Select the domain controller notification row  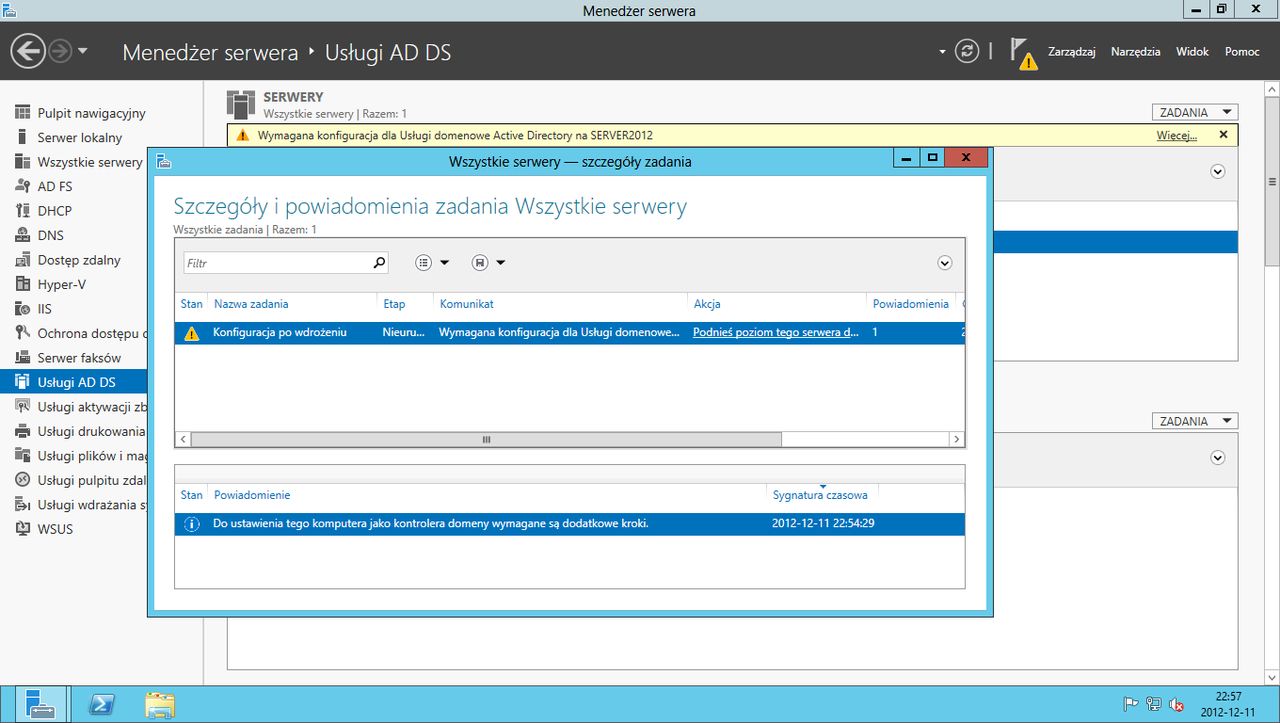[x=570, y=523]
